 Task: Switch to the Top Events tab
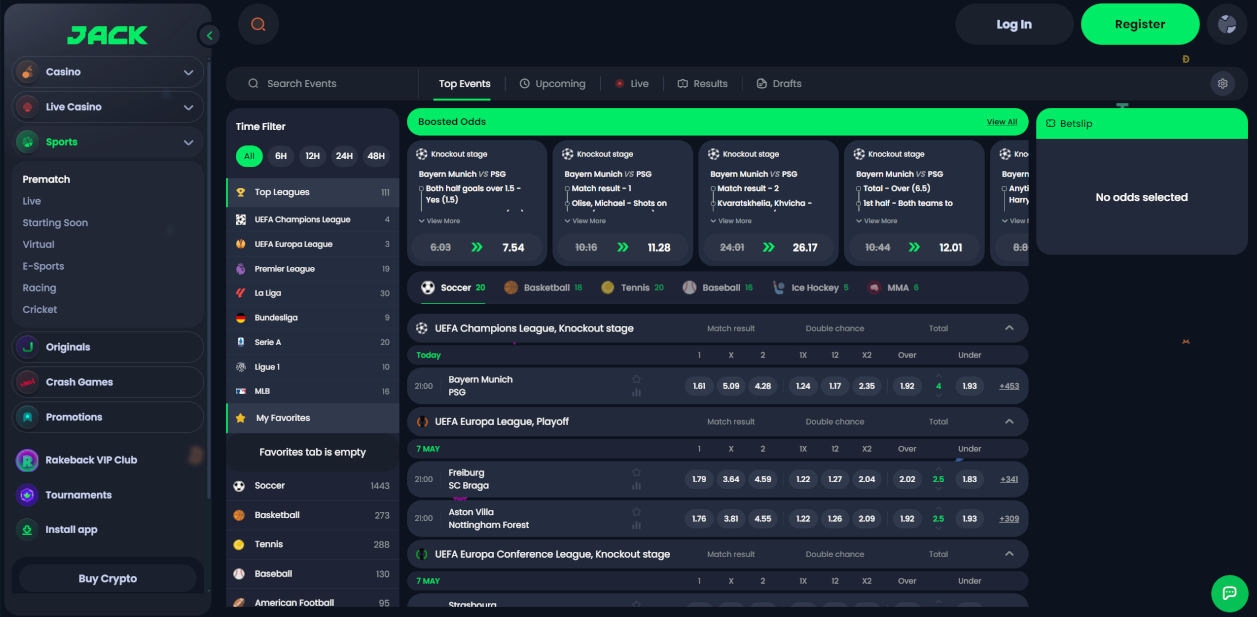(x=464, y=84)
